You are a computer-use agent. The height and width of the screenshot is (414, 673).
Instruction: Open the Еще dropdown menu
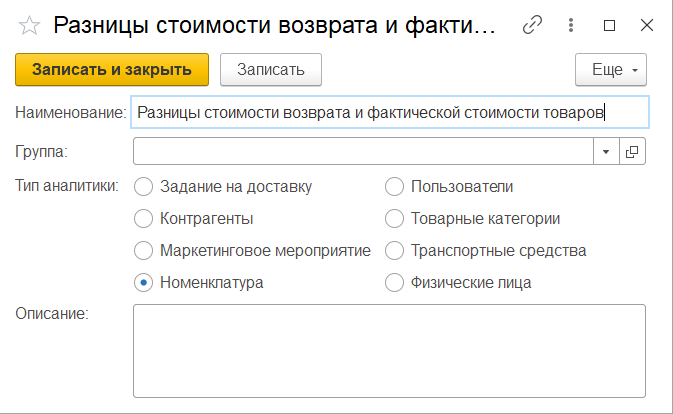611,70
